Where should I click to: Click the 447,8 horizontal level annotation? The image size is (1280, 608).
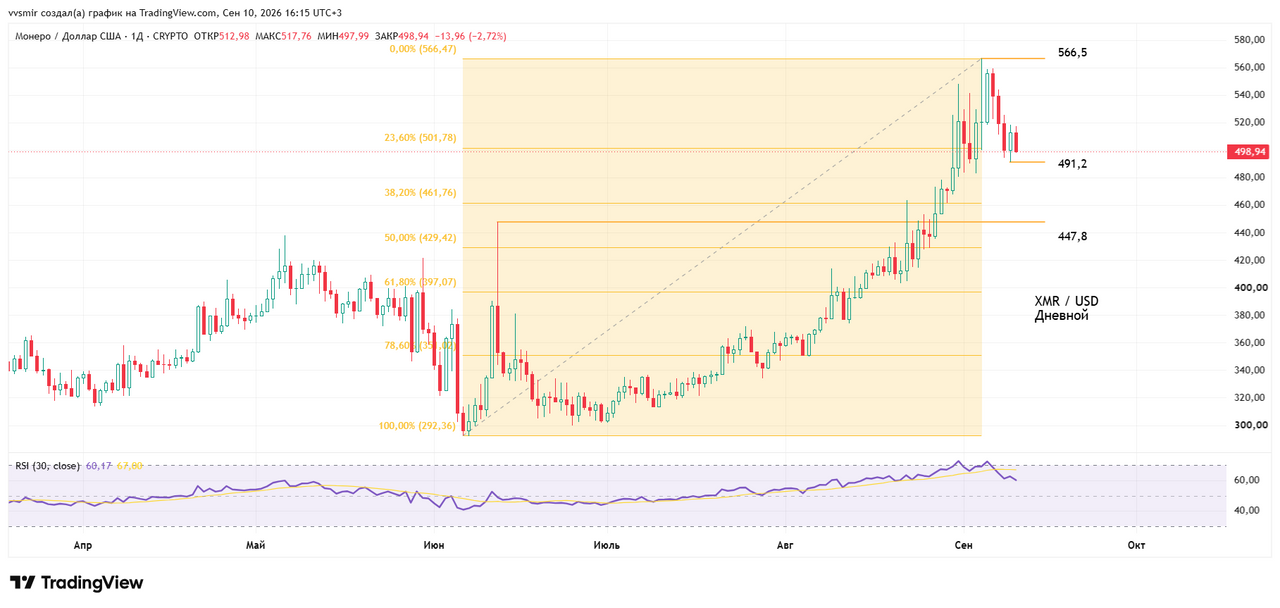1072,236
